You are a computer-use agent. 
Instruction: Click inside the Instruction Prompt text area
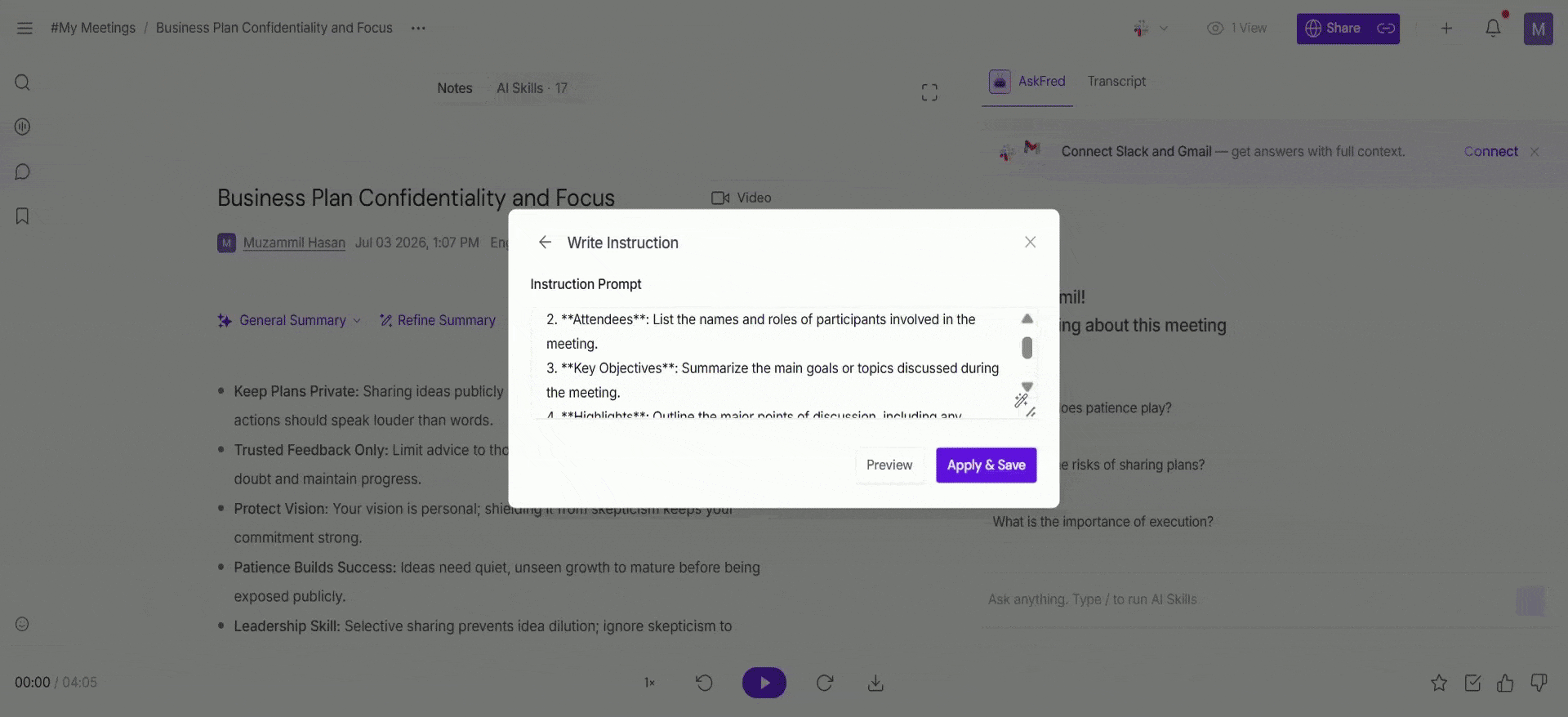click(x=776, y=363)
